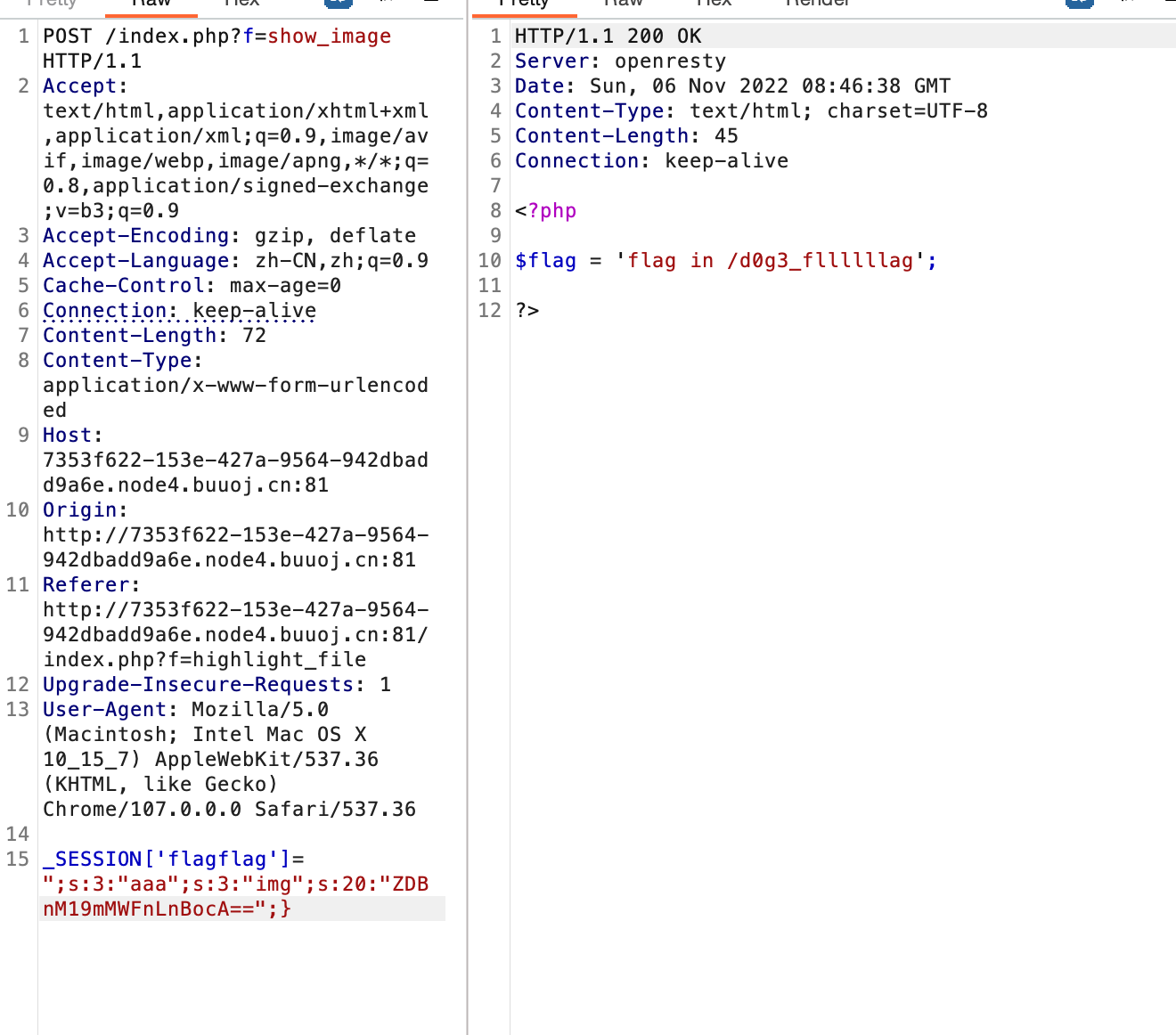Click the POST /index.php request line
This screenshot has height=1035, width=1176.
217,49
